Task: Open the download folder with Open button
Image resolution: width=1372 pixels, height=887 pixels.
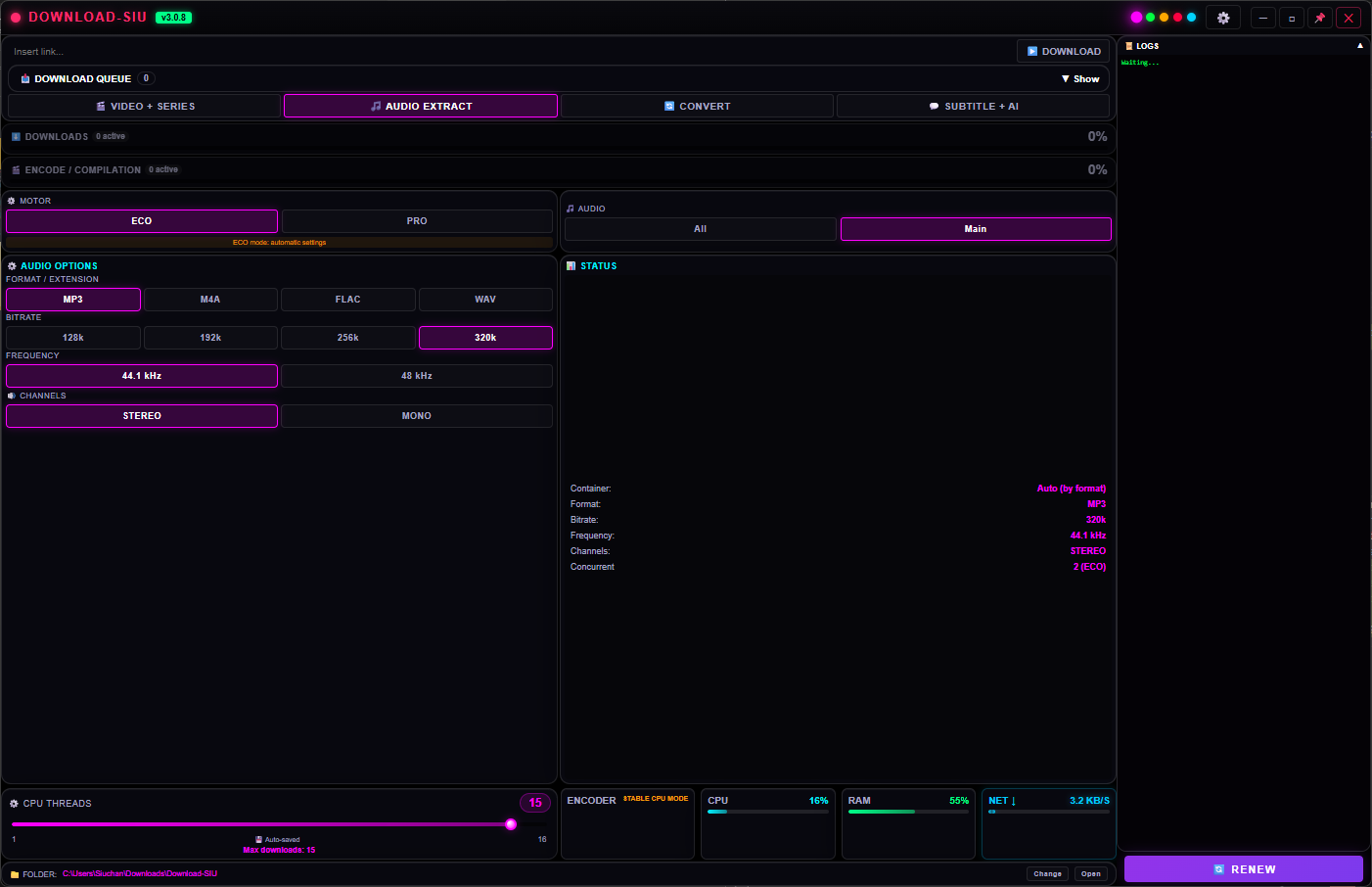Action: [x=1091, y=874]
